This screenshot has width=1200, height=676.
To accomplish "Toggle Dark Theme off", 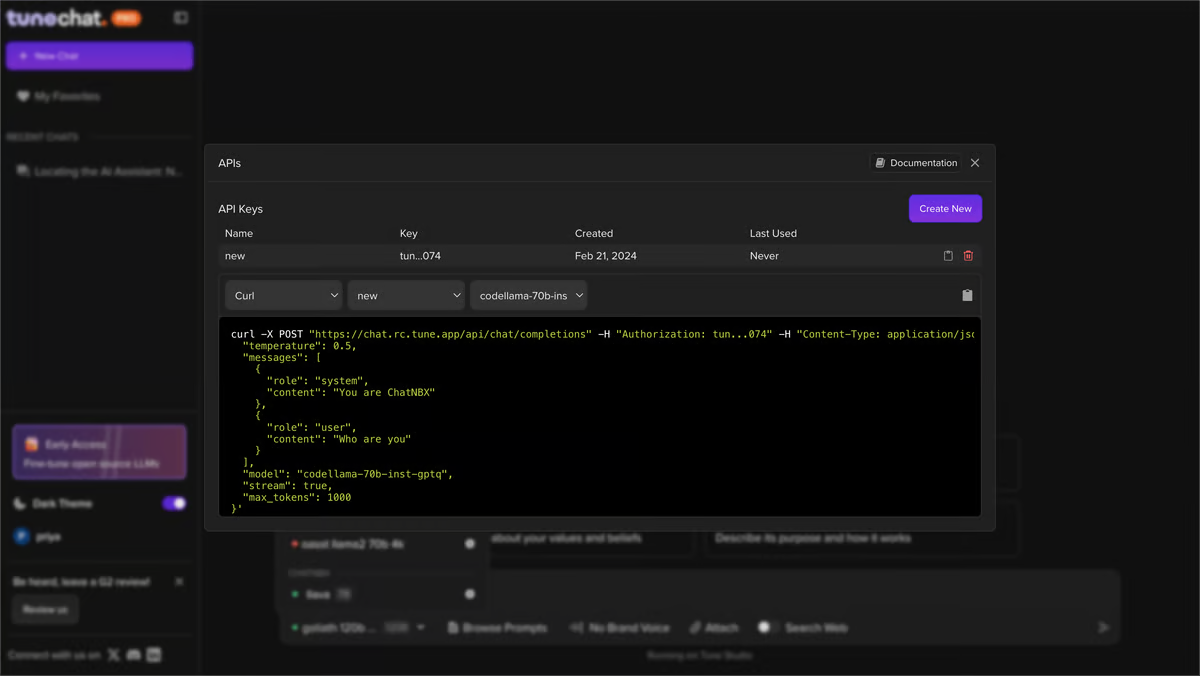I will 174,503.
